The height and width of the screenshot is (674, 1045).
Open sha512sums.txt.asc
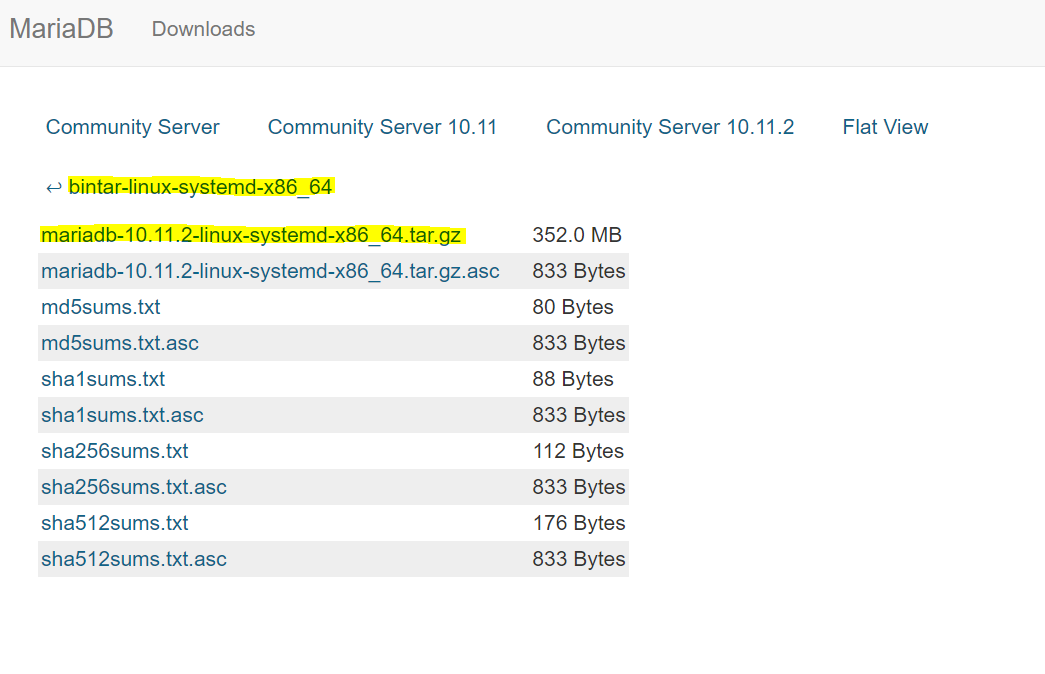click(x=134, y=559)
